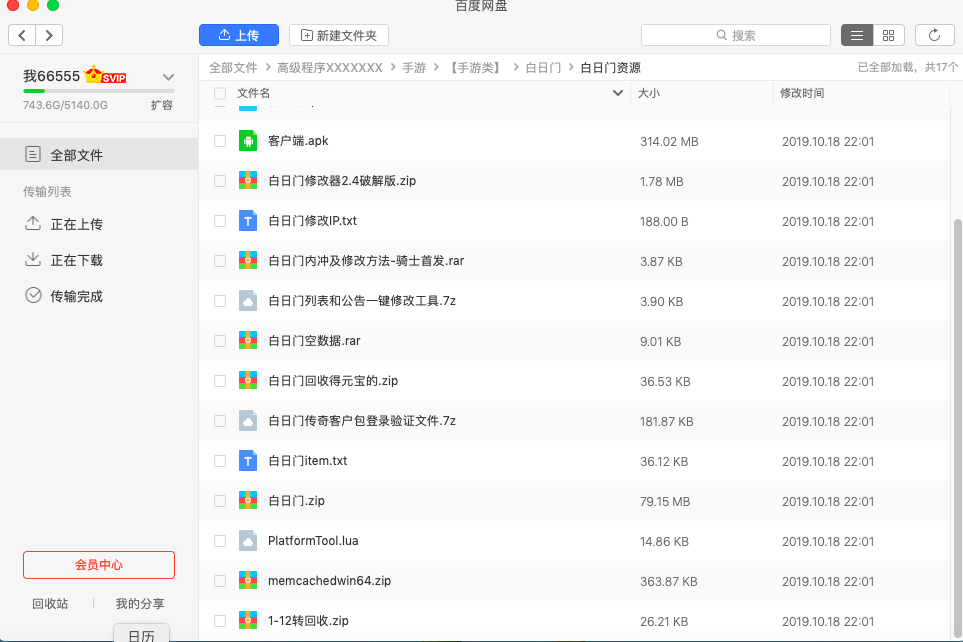Click the 搜索 search field
Screen dimensions: 963x642
(x=736, y=35)
